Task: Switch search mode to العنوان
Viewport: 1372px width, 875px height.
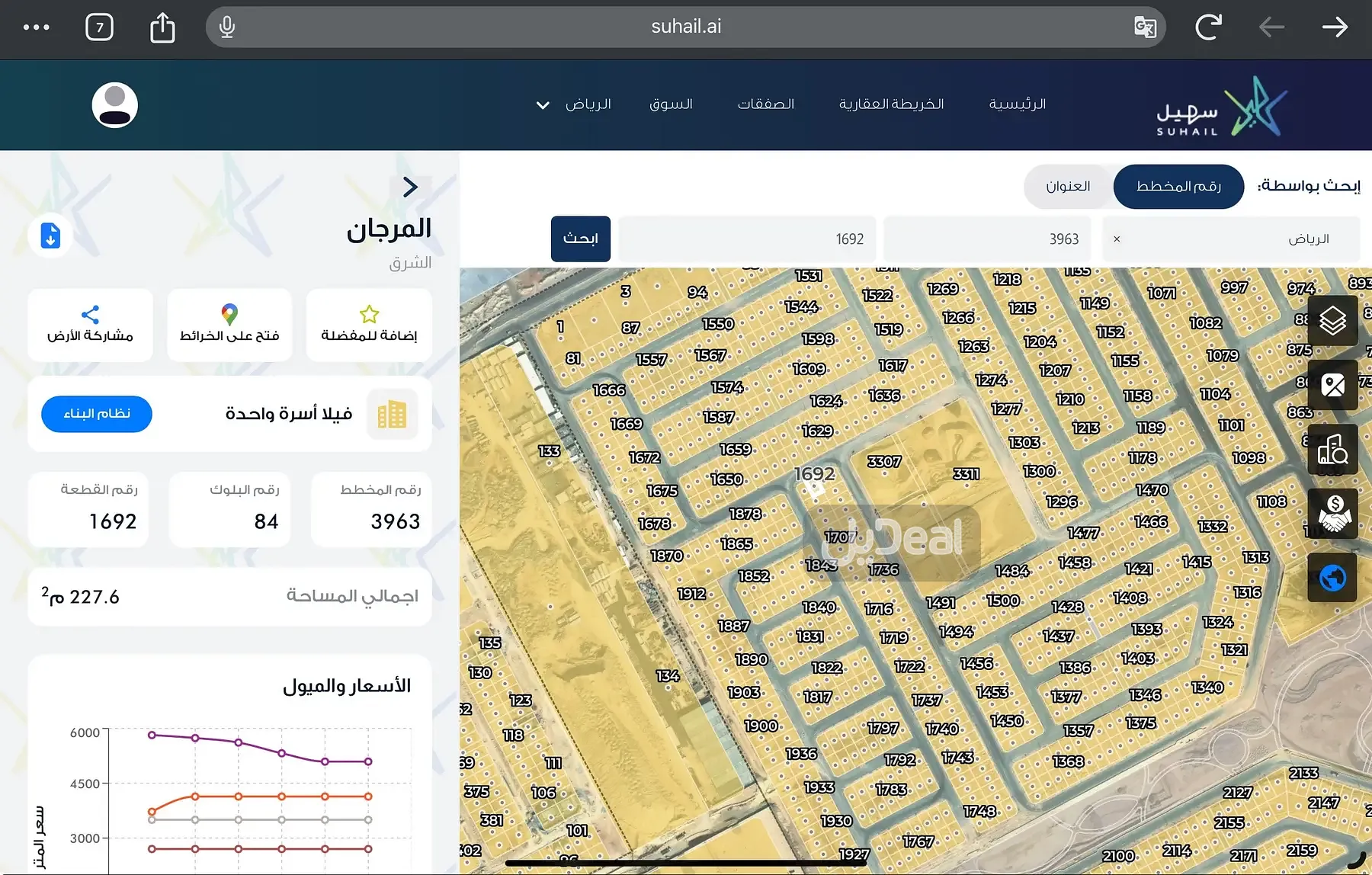Action: click(x=1067, y=187)
